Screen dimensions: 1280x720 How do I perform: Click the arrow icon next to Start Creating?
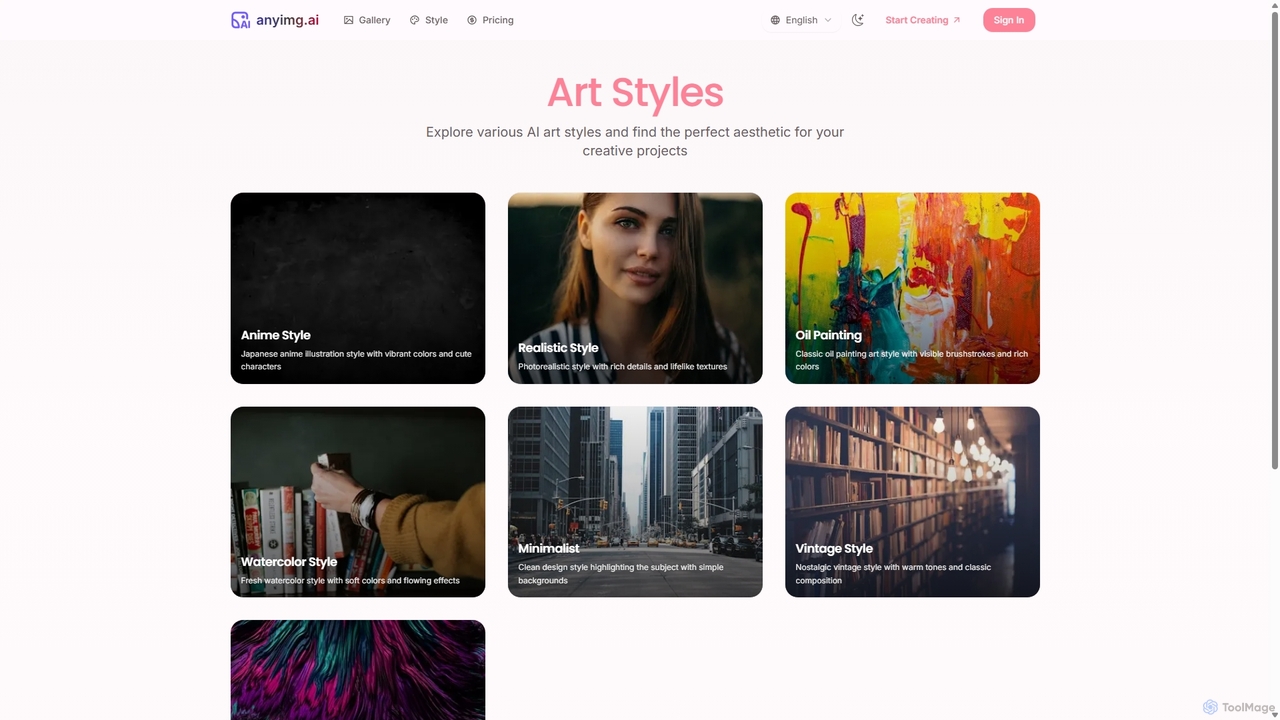957,20
